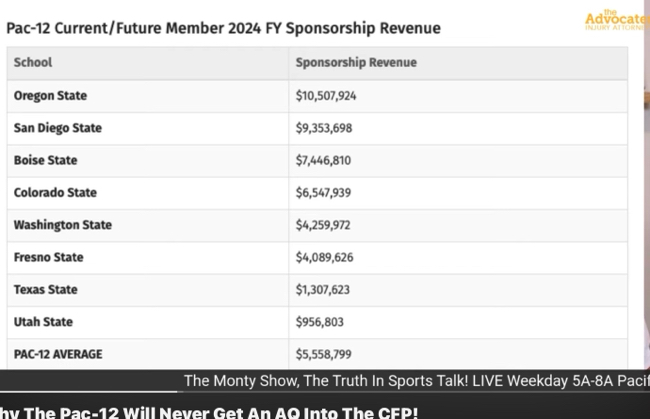Click the Fresno State cell
The height and width of the screenshot is (419, 650).
(48, 257)
